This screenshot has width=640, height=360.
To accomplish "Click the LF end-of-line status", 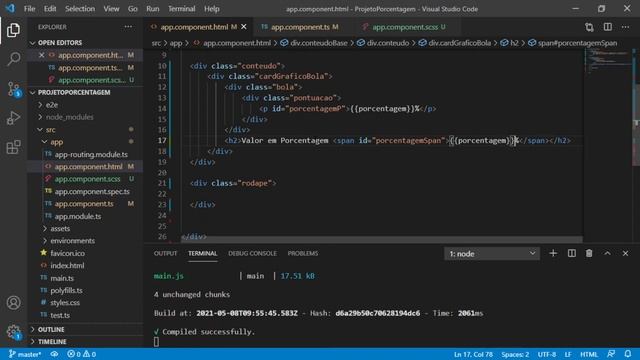I will [568, 354].
